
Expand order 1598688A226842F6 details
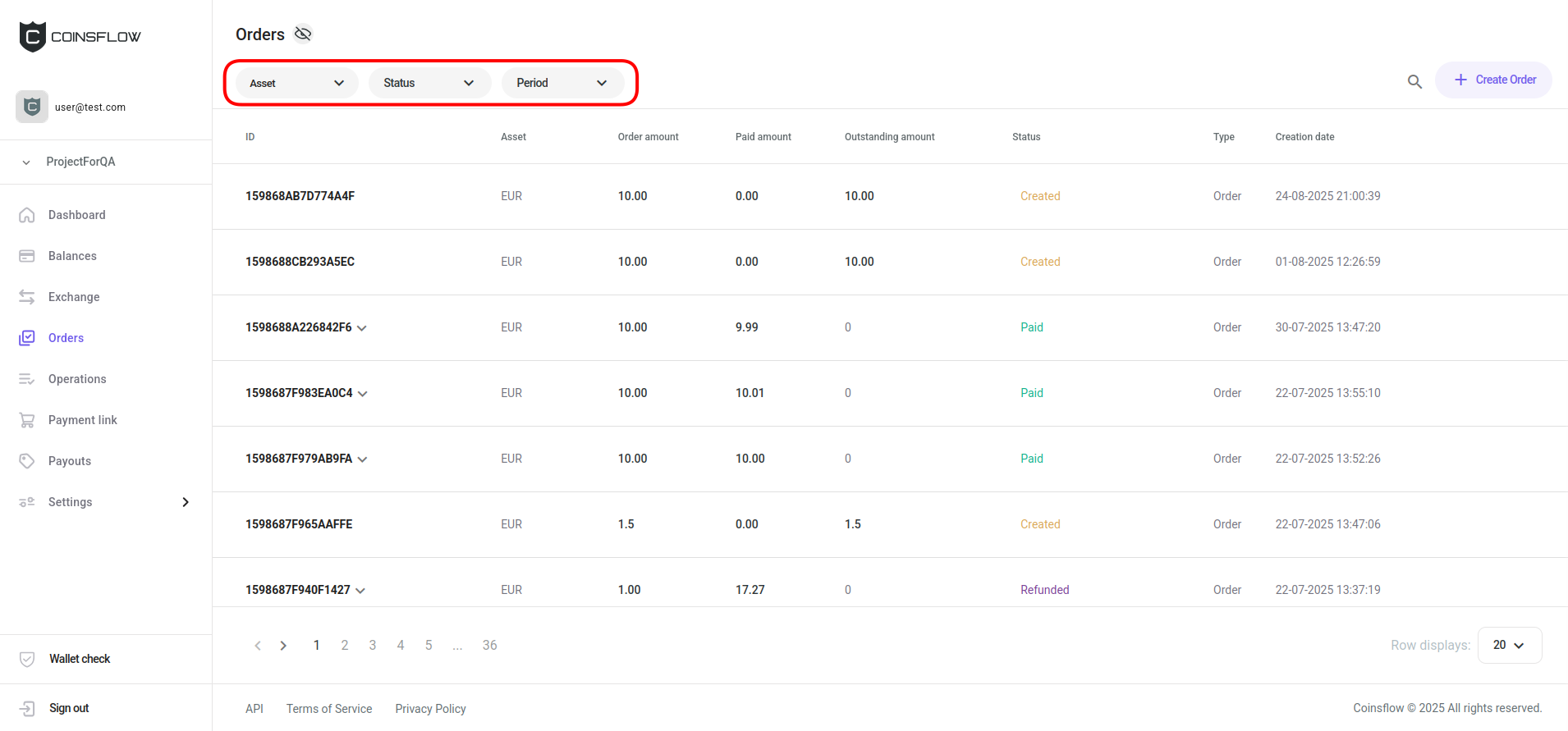click(x=362, y=328)
